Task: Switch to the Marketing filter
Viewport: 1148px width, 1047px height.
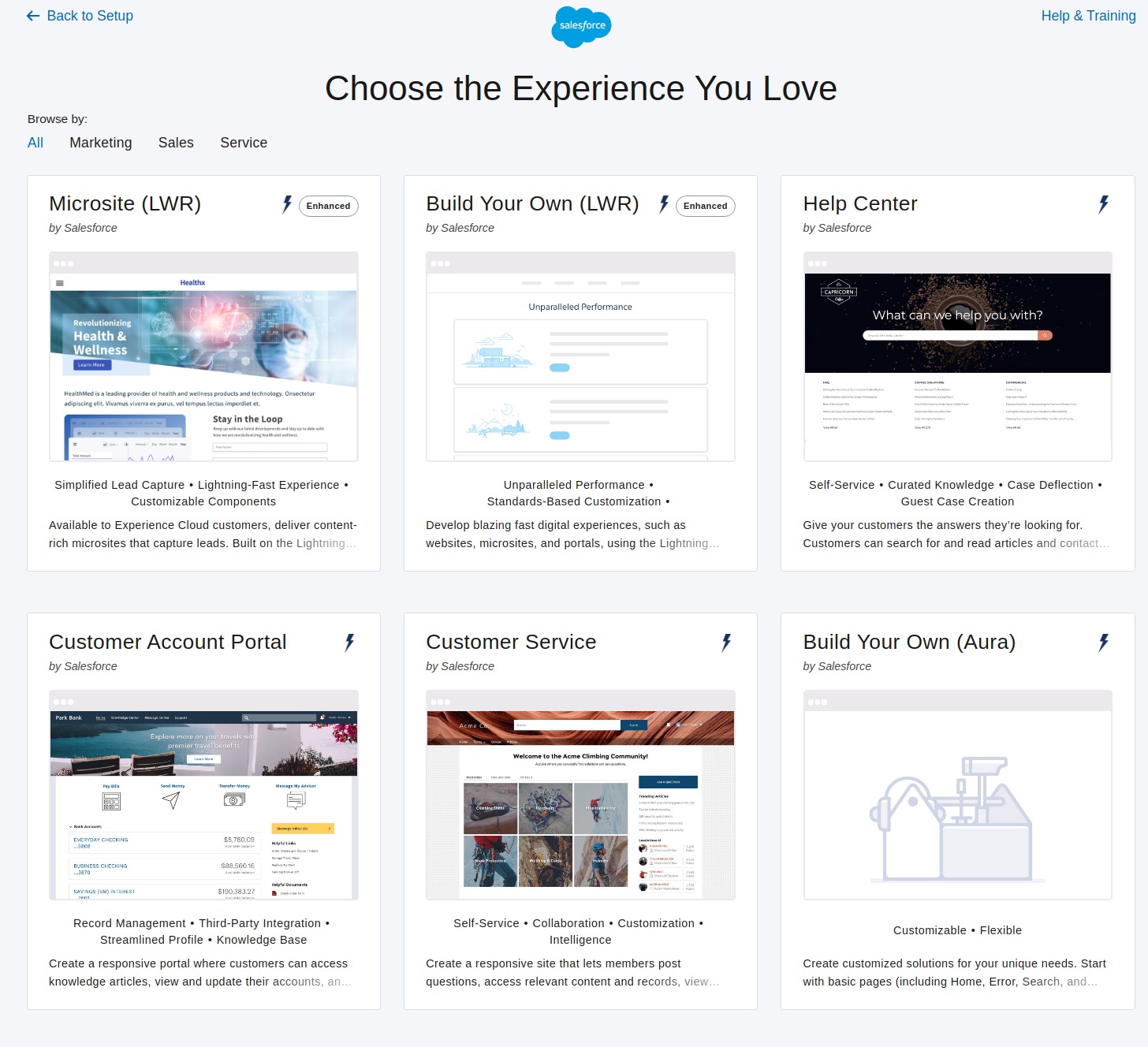Action: pos(101,143)
